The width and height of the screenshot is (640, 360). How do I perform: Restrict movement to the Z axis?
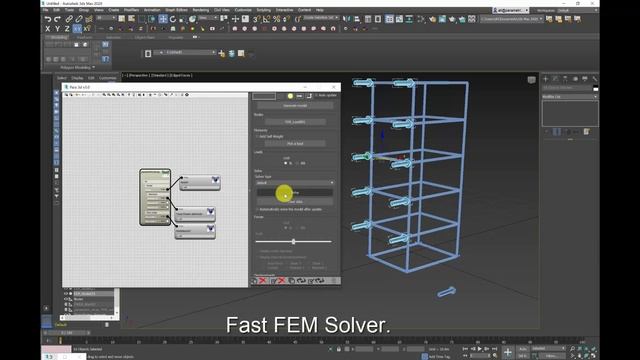67,29
